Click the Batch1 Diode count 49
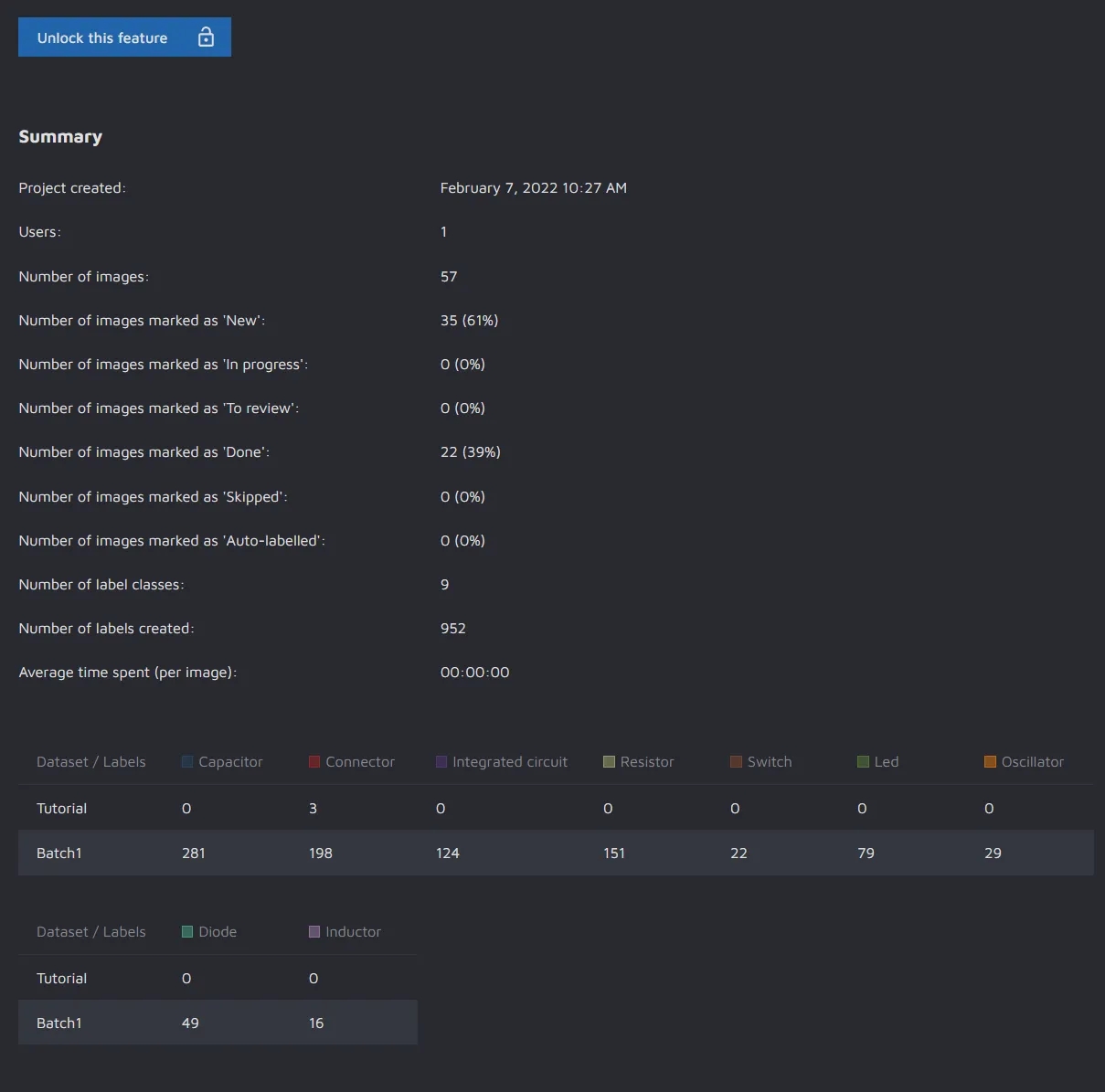This screenshot has height=1092, width=1105. pos(190,1023)
